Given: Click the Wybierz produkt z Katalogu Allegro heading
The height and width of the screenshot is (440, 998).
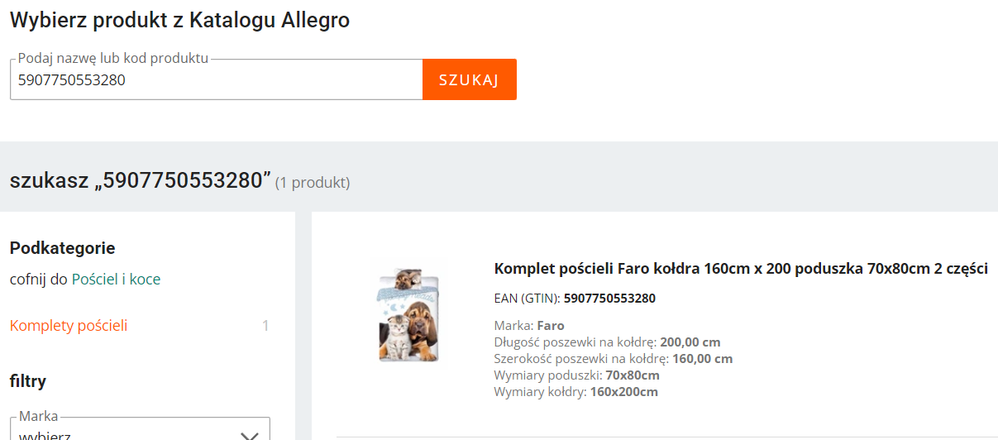Looking at the screenshot, I should (180, 20).
